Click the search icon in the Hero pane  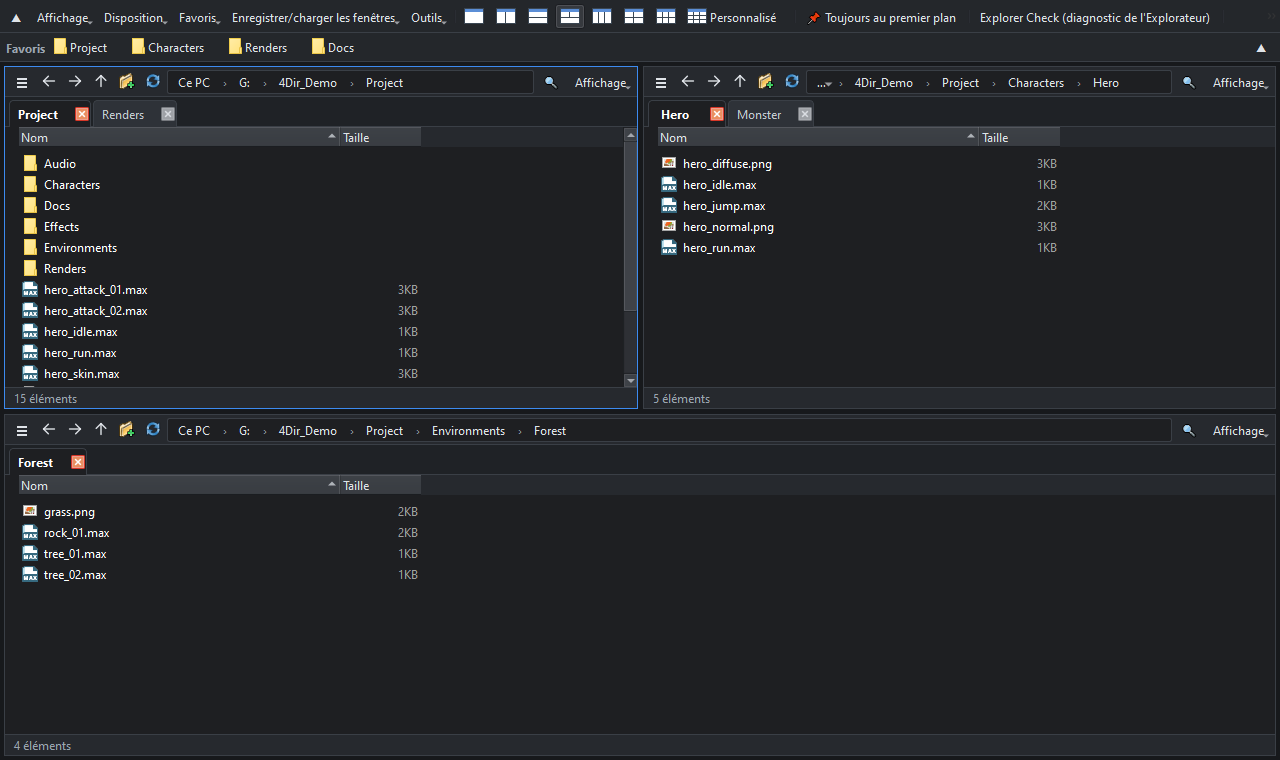click(x=1188, y=82)
